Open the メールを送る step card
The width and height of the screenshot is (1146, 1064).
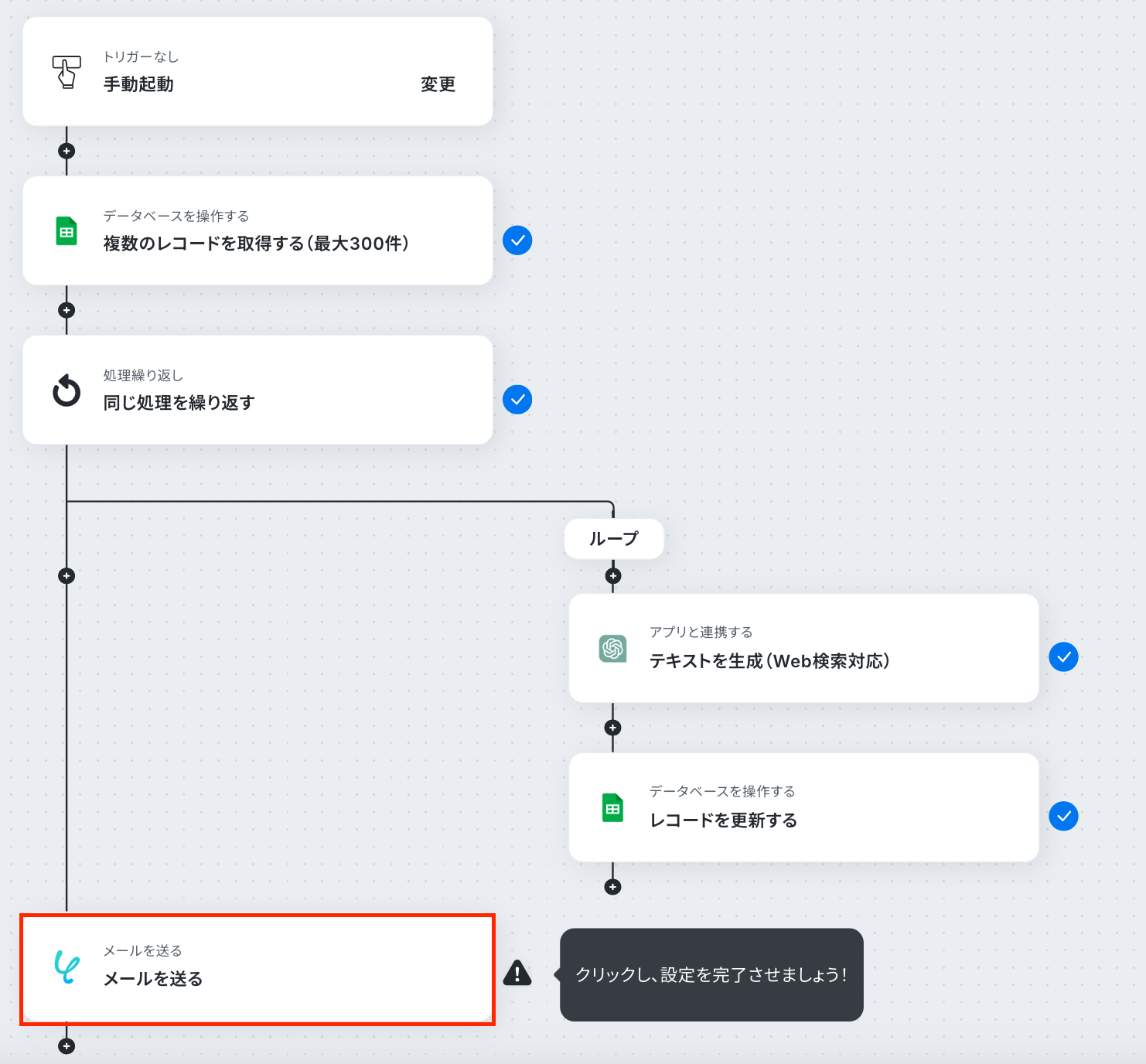[258, 970]
